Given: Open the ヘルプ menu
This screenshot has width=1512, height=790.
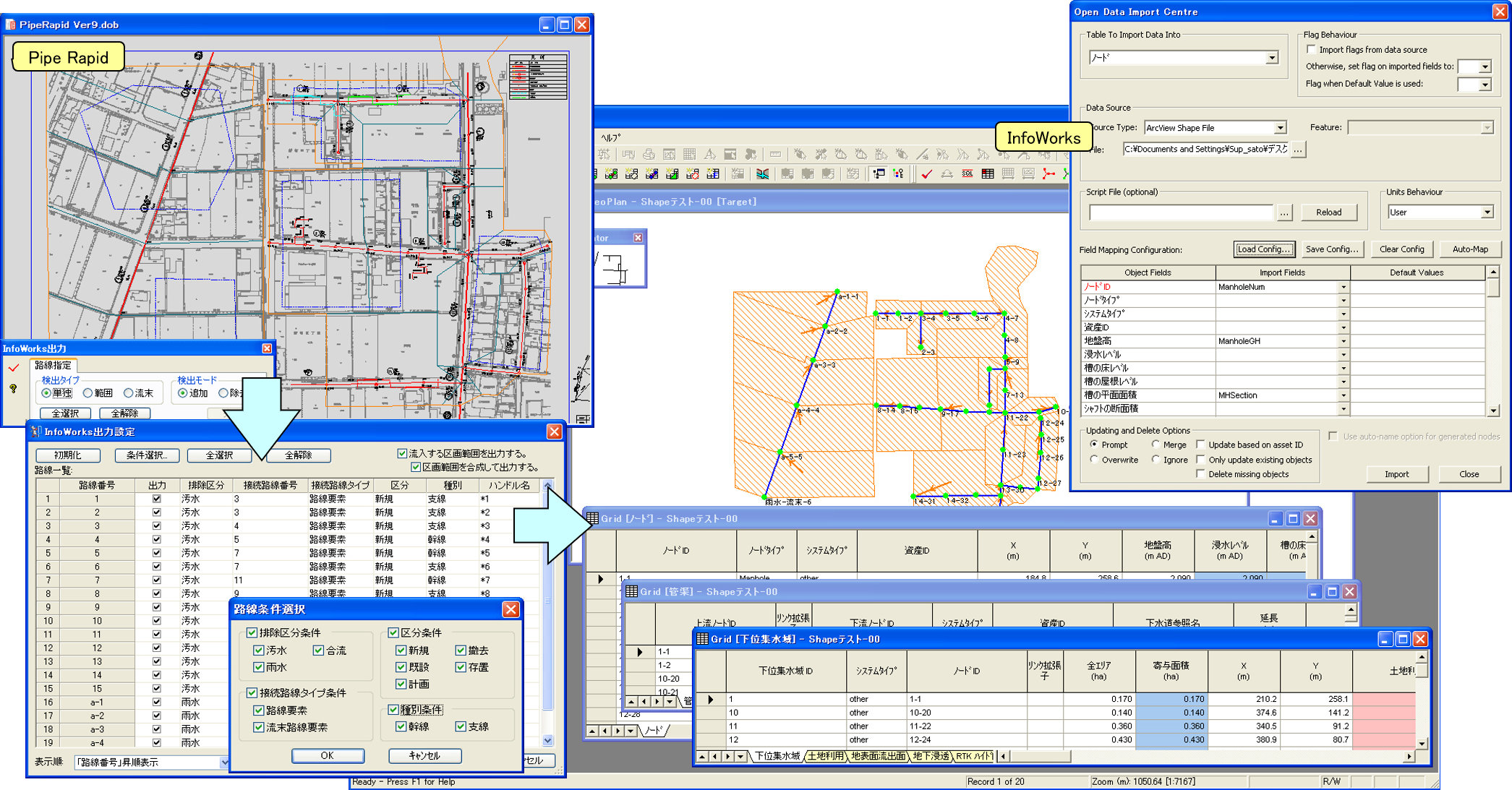Looking at the screenshot, I should [610, 137].
